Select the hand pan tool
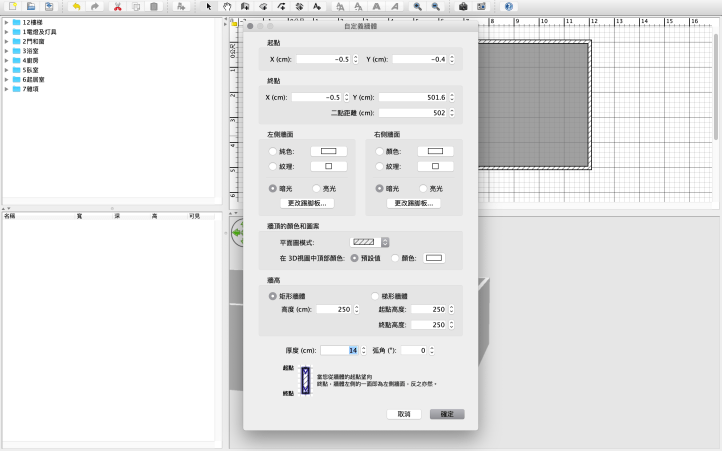This screenshot has width=722, height=451. click(226, 6)
